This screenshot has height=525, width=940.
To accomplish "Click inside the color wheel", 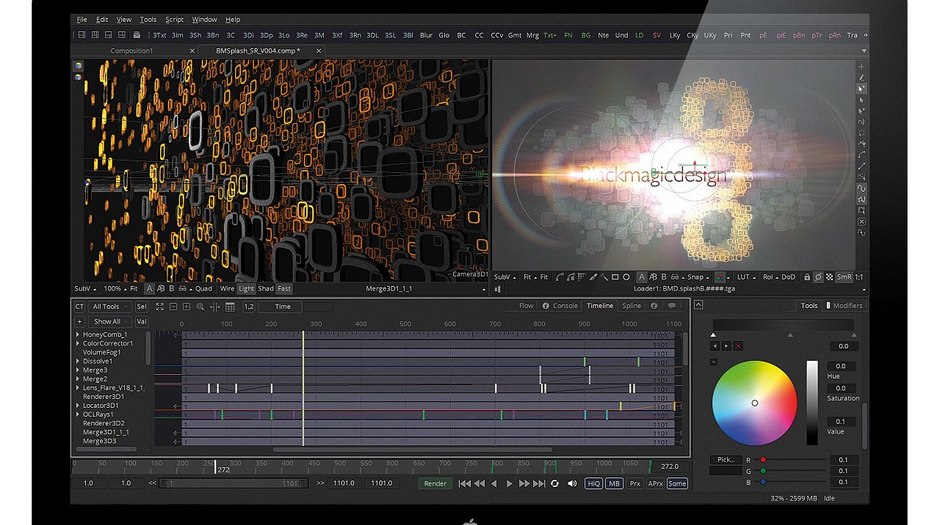I will coord(755,403).
